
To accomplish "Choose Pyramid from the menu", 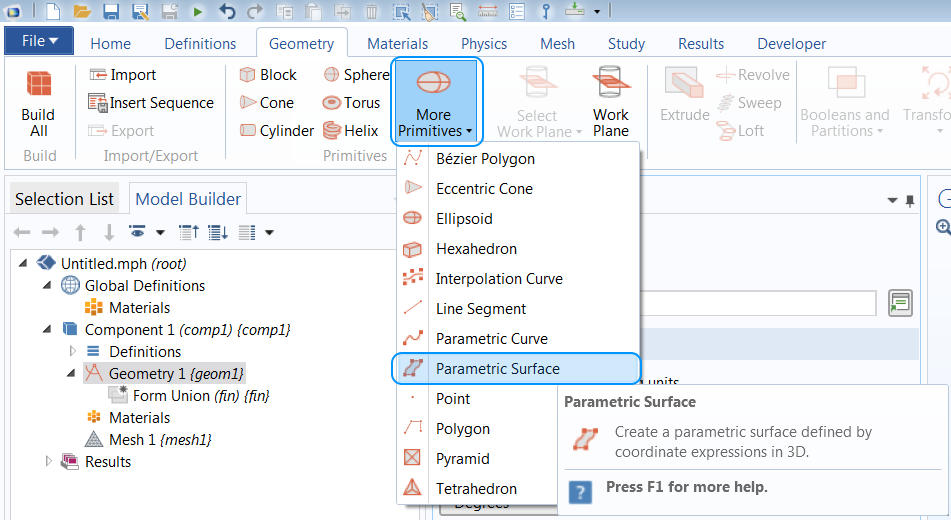I will [x=477, y=459].
